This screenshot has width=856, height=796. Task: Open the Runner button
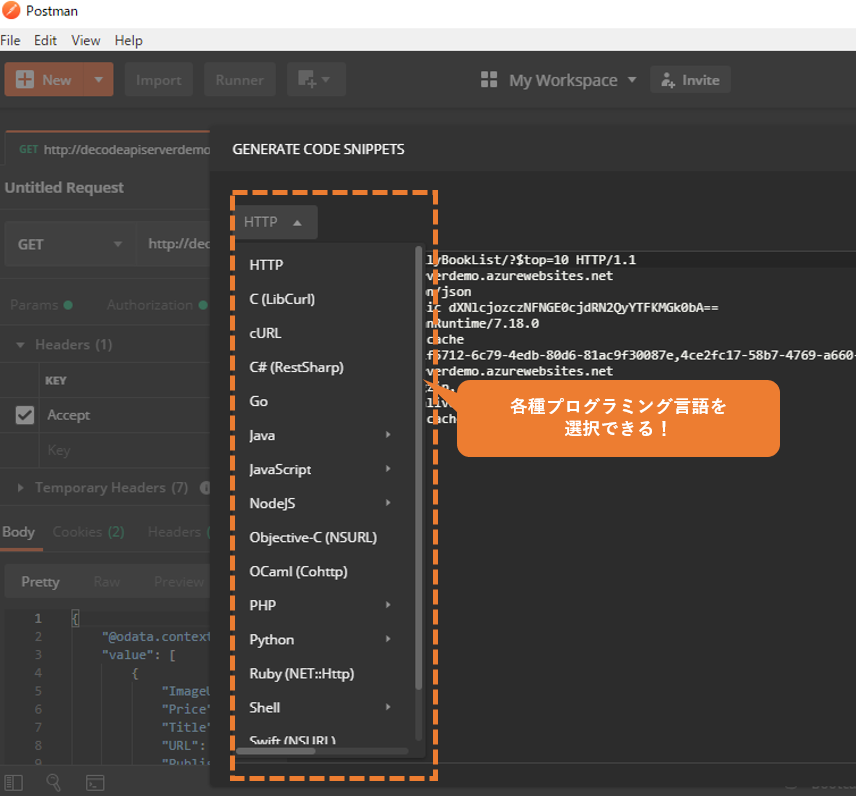click(x=240, y=80)
